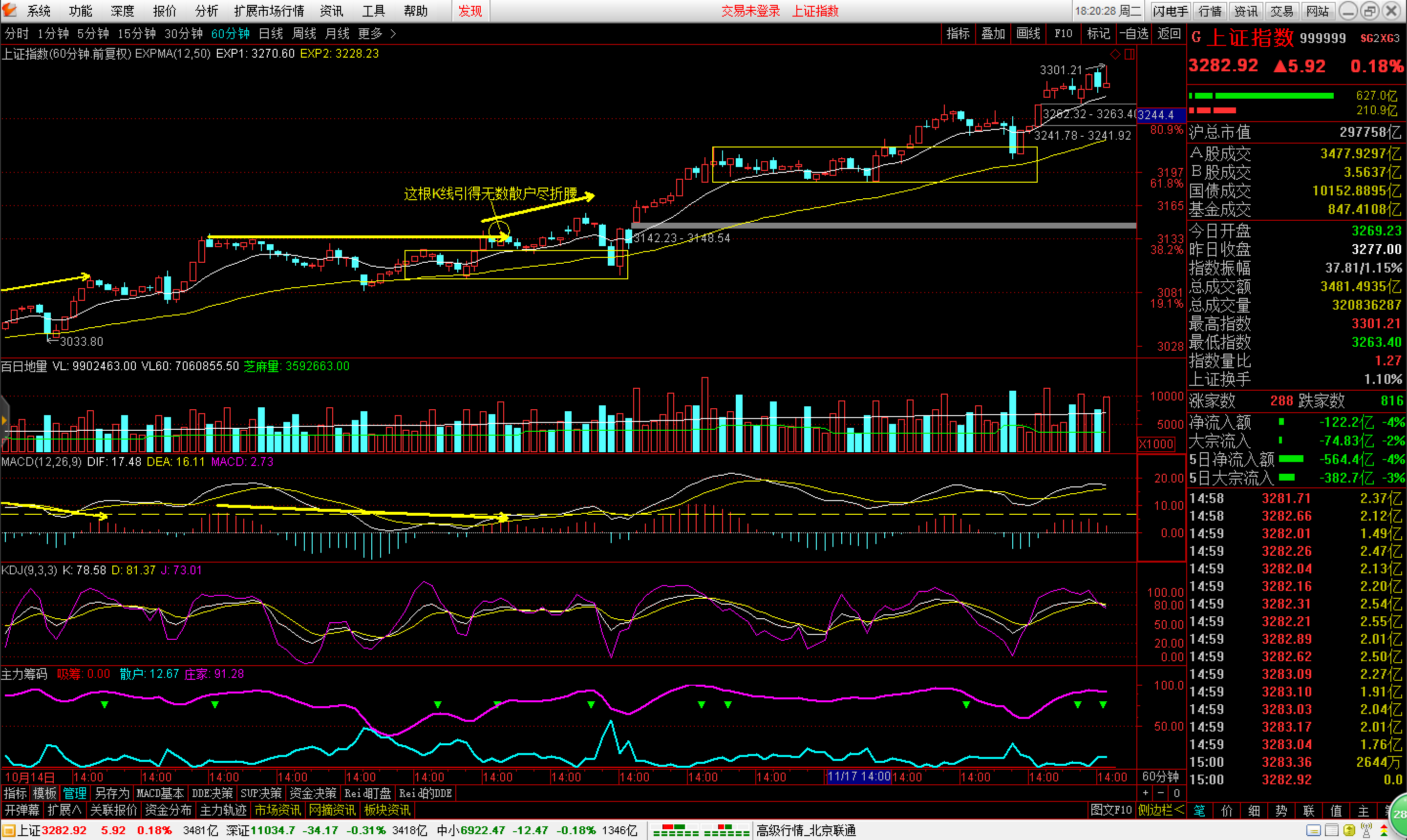The image size is (1407, 840).
Task: Click the signal tower status icon
Action: click(1365, 830)
